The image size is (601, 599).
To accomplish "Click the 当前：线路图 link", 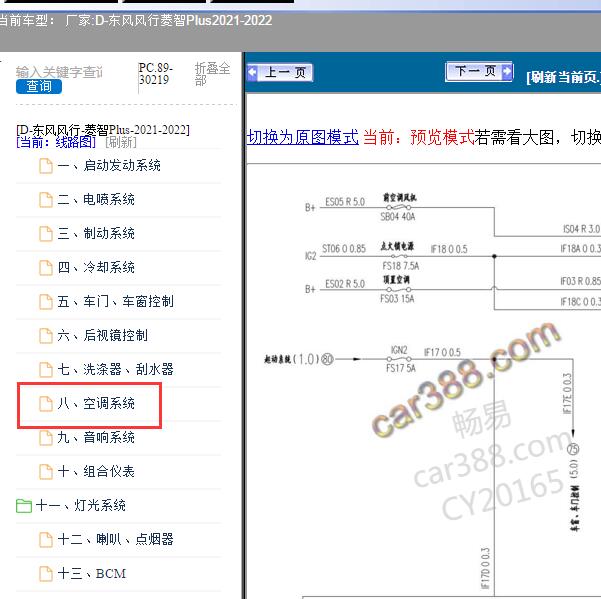I will (56, 143).
